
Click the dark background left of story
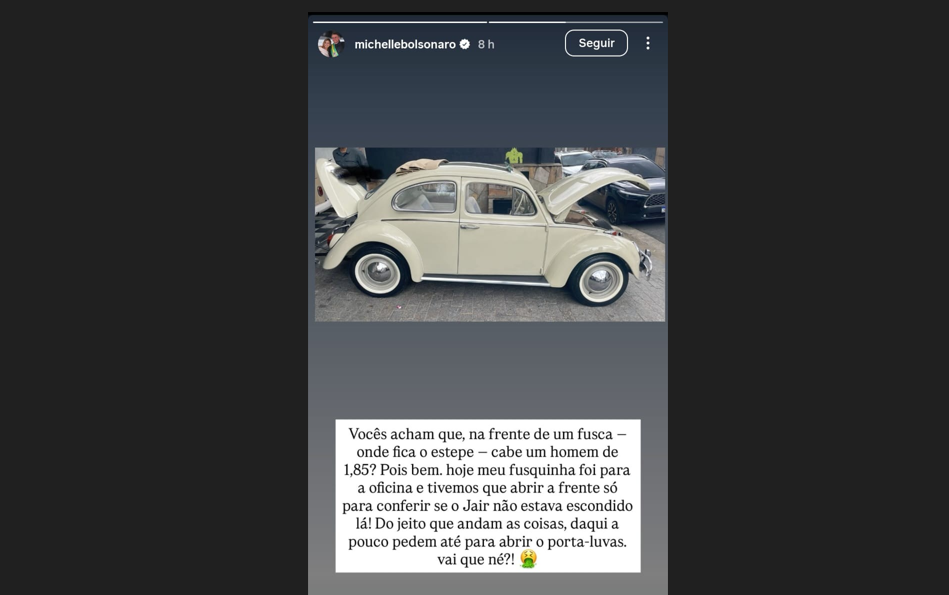[x=154, y=297]
